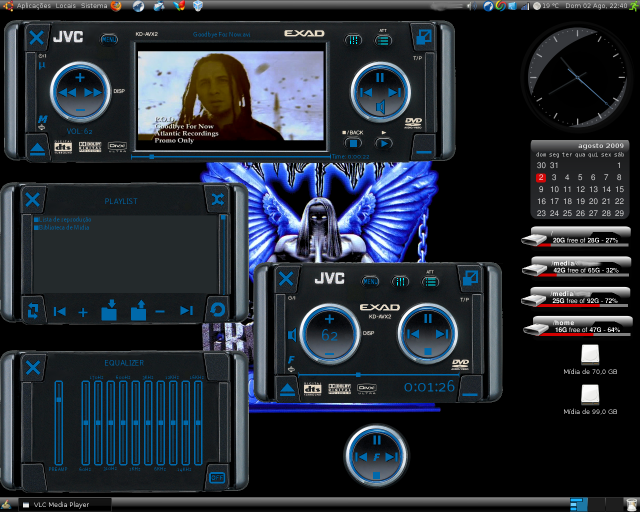Toggle the DISP label on the main player

pyautogui.click(x=119, y=91)
